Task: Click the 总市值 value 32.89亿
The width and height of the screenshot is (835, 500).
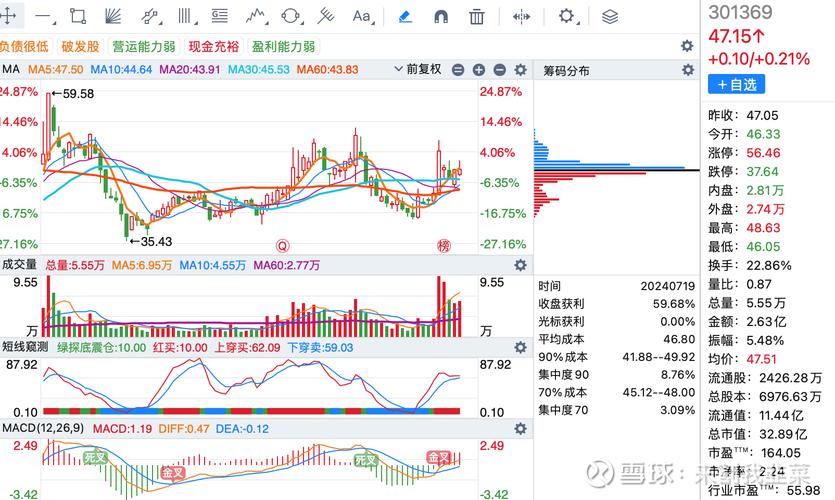Action: click(x=783, y=434)
